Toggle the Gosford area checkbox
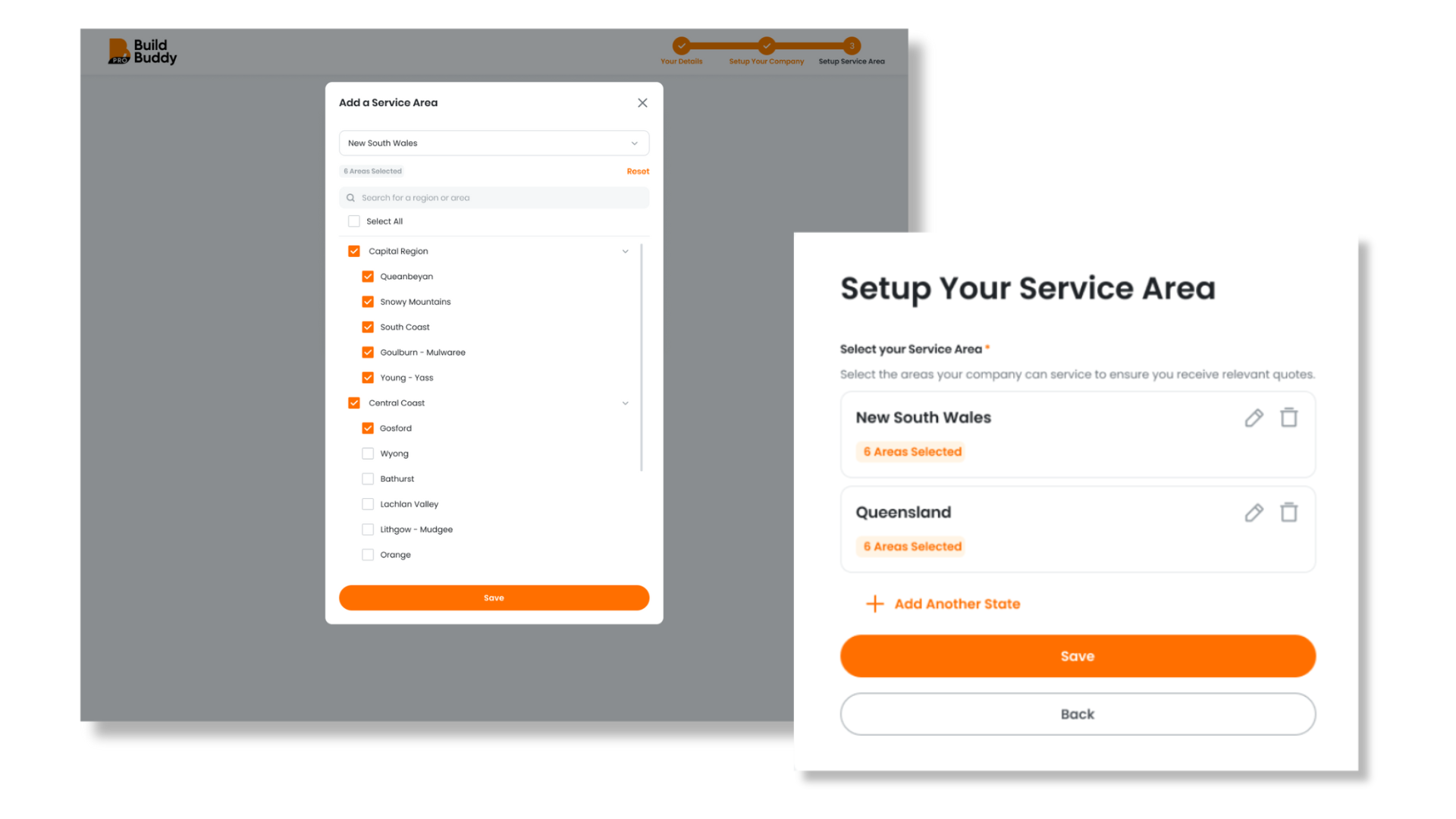The width and height of the screenshot is (1456, 819). pos(368,428)
